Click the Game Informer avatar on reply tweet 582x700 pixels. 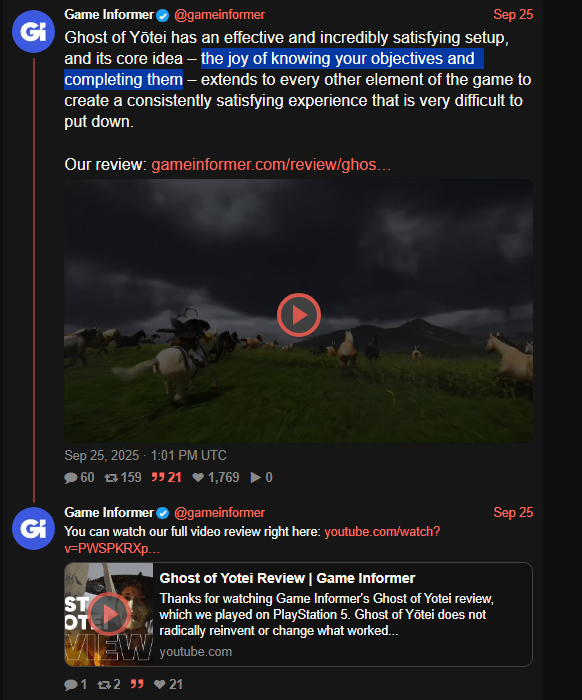tap(33, 528)
